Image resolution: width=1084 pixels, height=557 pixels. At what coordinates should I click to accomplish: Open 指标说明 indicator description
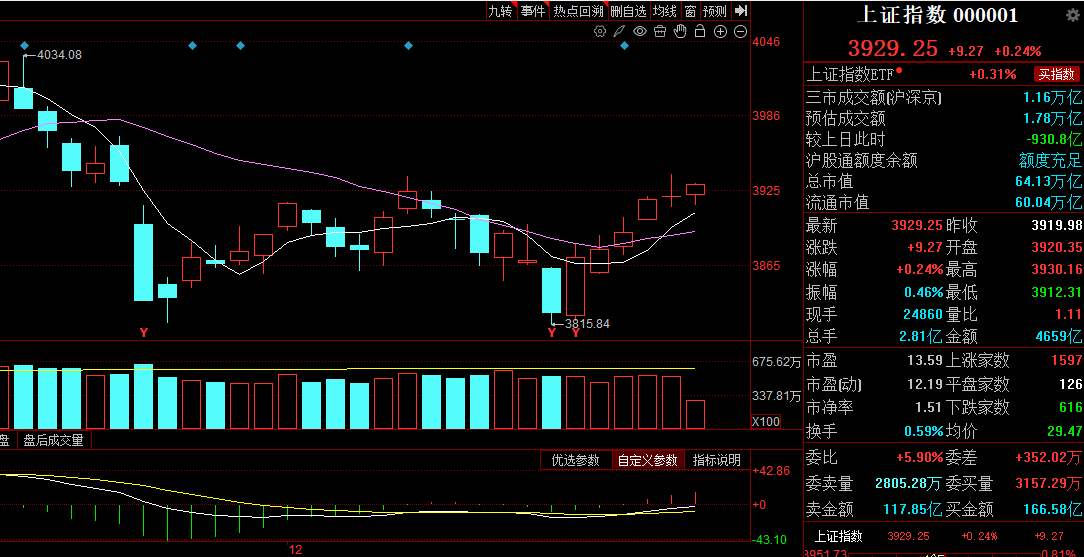(717, 460)
